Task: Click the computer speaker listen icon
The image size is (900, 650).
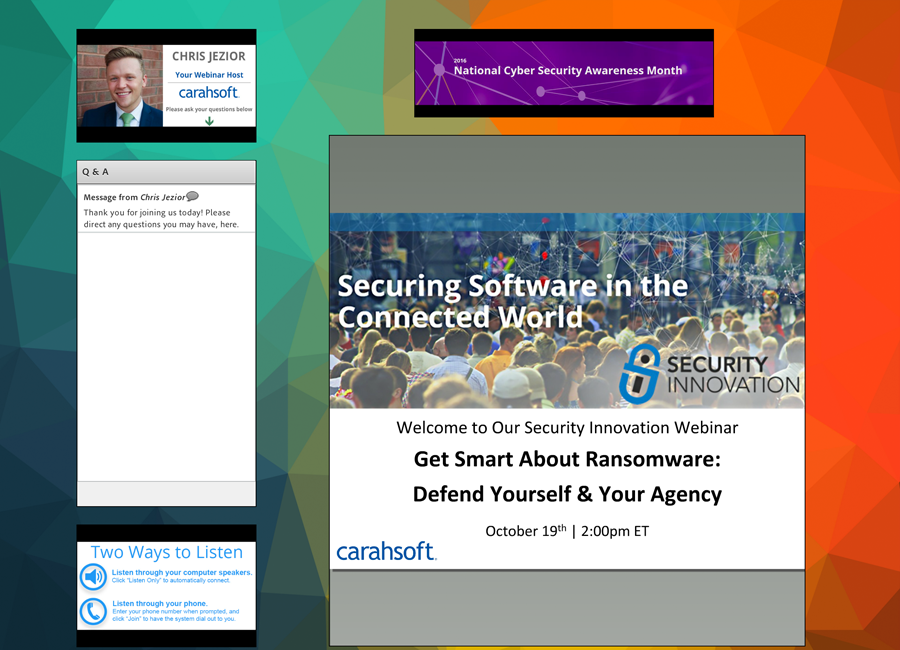Action: click(93, 577)
